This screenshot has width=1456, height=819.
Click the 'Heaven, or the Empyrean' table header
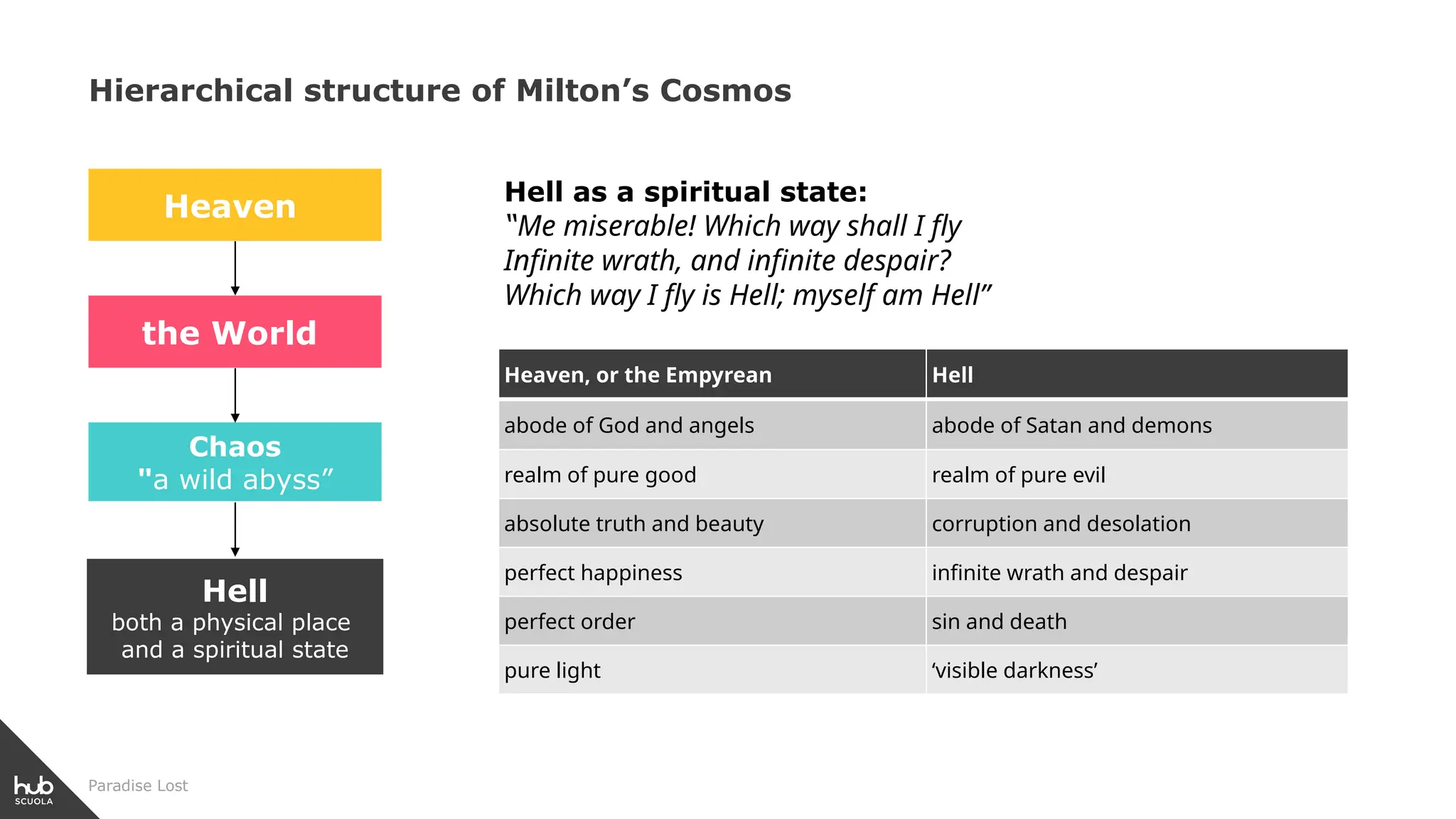(x=712, y=373)
